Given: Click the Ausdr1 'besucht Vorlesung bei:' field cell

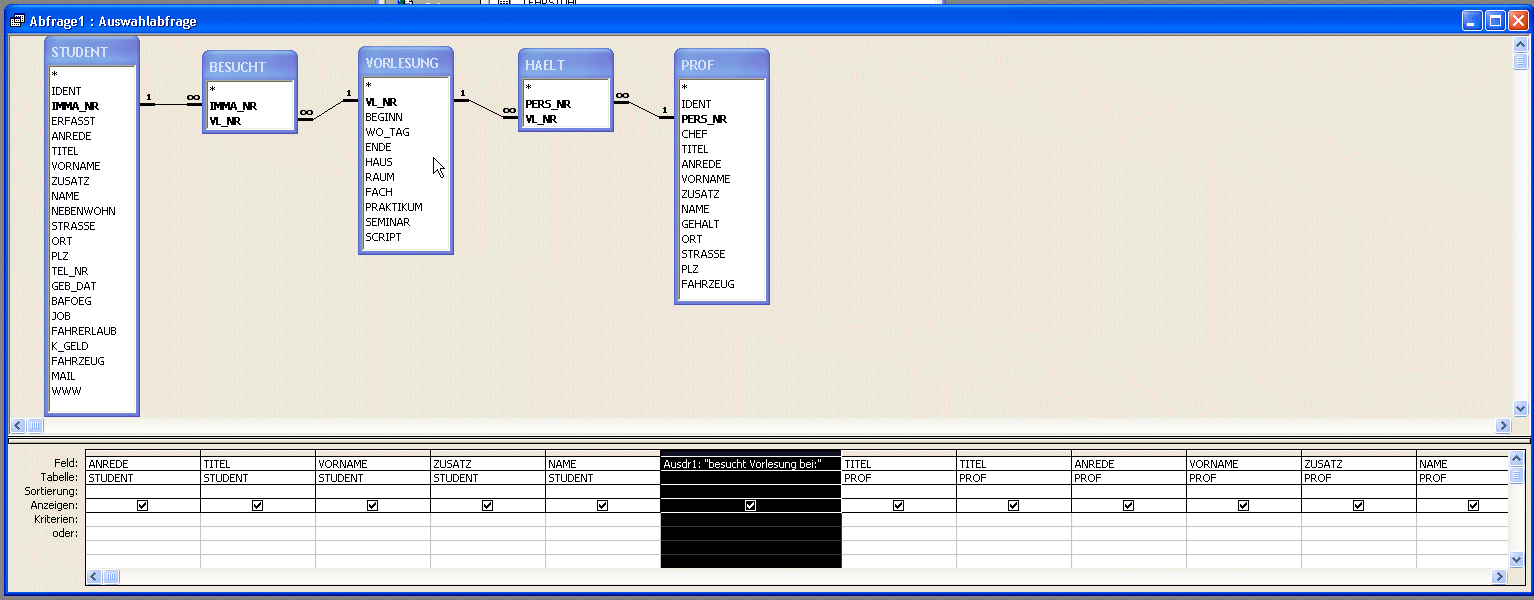Looking at the screenshot, I should click(x=751, y=464).
